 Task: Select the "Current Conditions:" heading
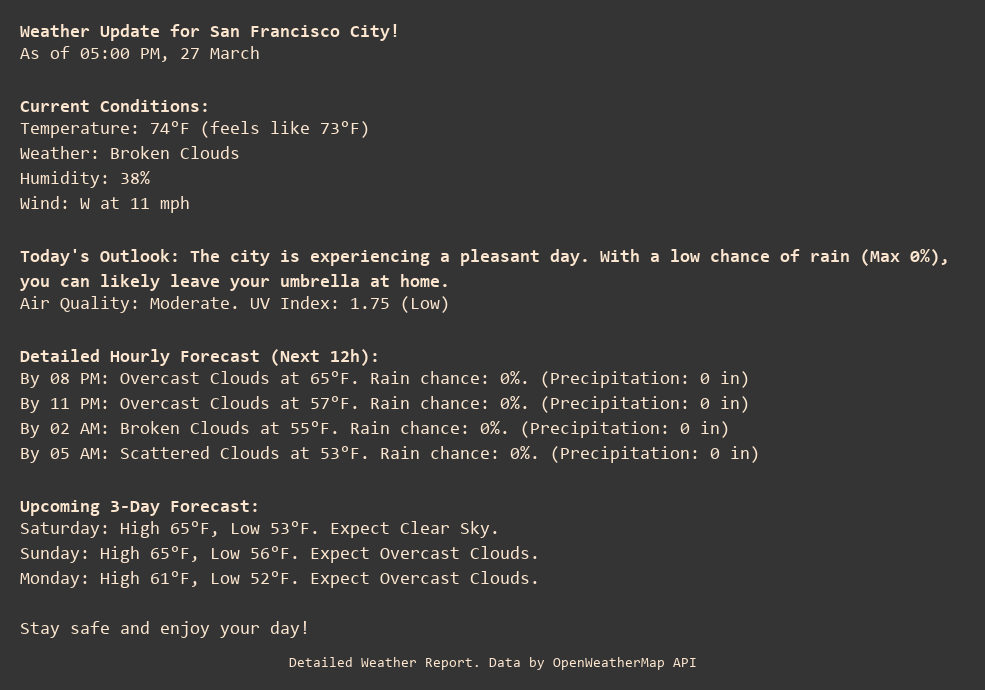pos(114,106)
